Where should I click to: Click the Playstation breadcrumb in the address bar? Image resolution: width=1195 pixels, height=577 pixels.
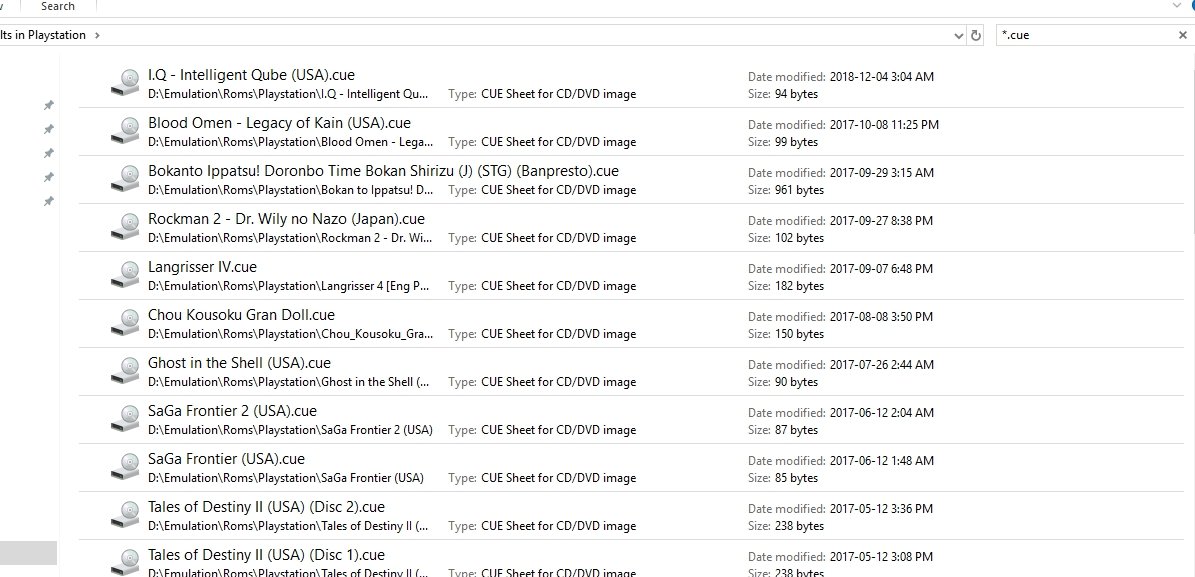[57, 35]
